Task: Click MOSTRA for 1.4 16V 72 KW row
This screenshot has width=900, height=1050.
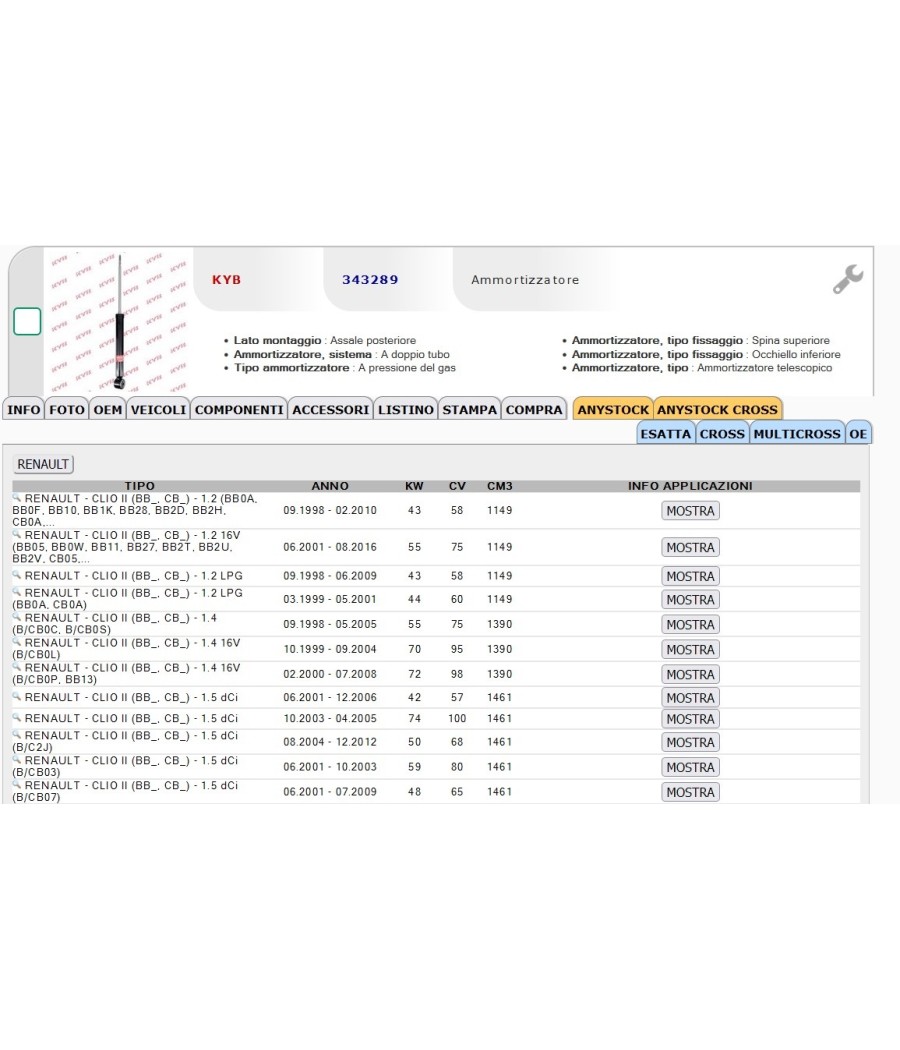Action: (690, 674)
